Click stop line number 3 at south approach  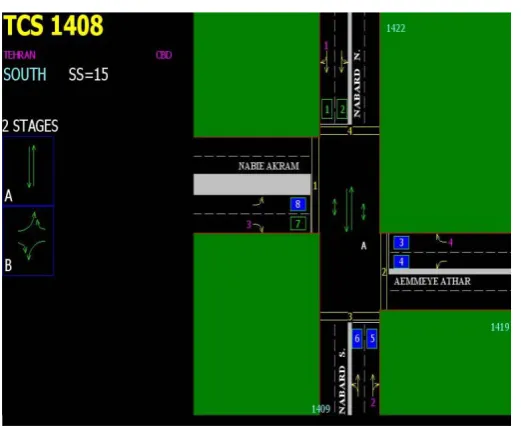[350, 317]
